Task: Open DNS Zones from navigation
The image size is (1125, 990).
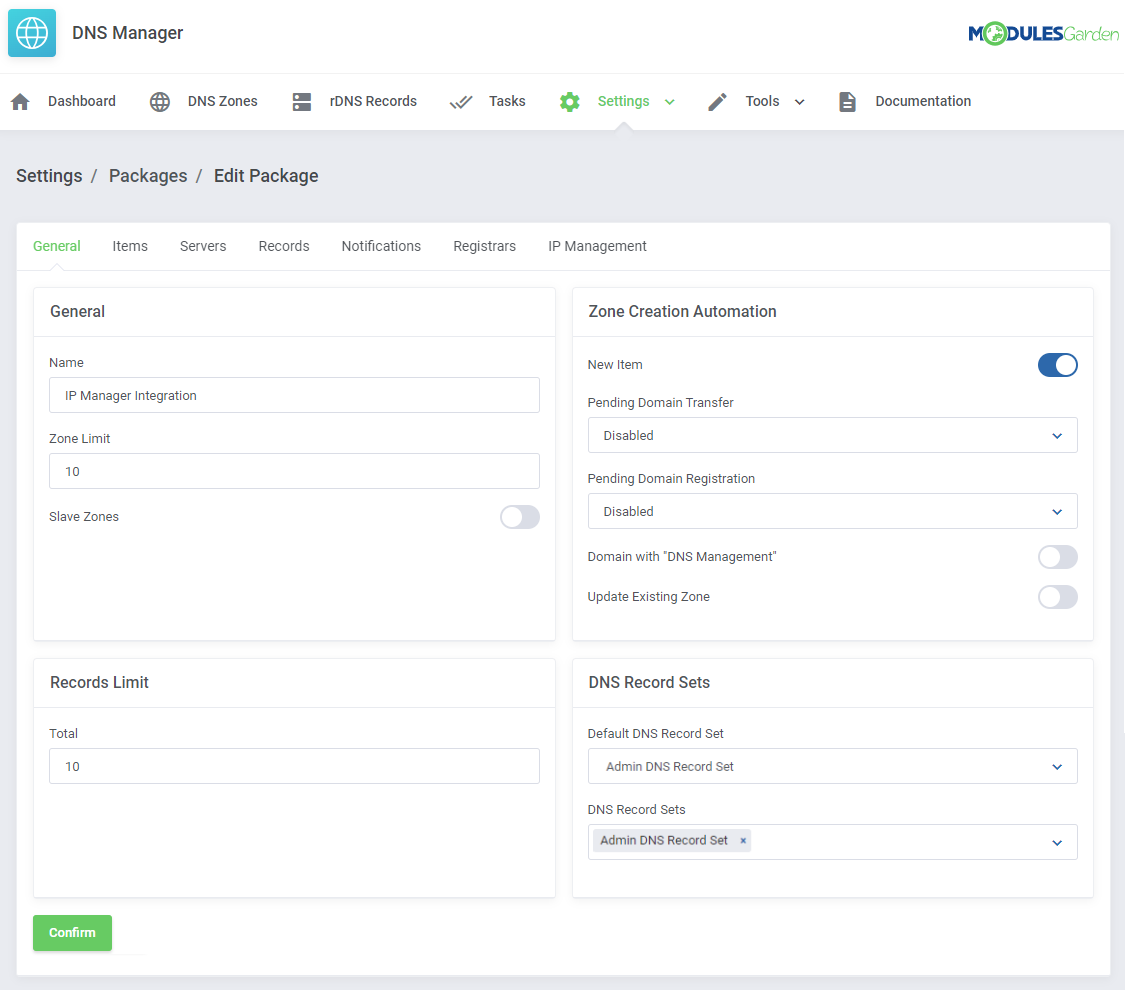Action: (x=222, y=102)
